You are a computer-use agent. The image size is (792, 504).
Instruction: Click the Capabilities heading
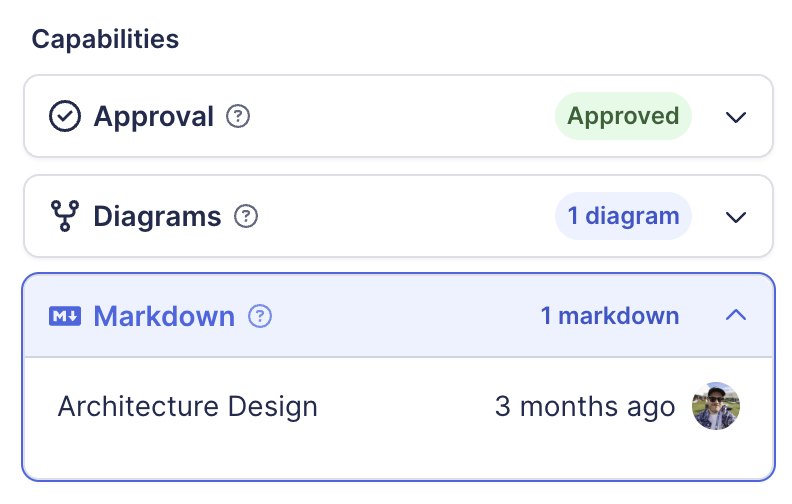[105, 39]
